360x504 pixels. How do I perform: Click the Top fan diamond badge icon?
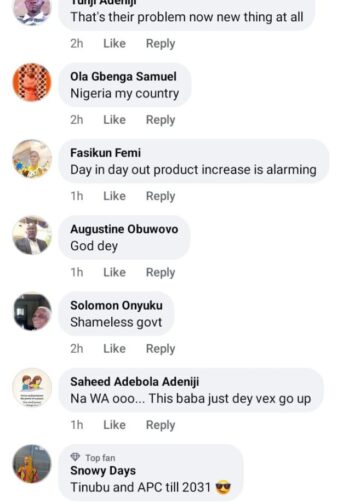pos(75,457)
